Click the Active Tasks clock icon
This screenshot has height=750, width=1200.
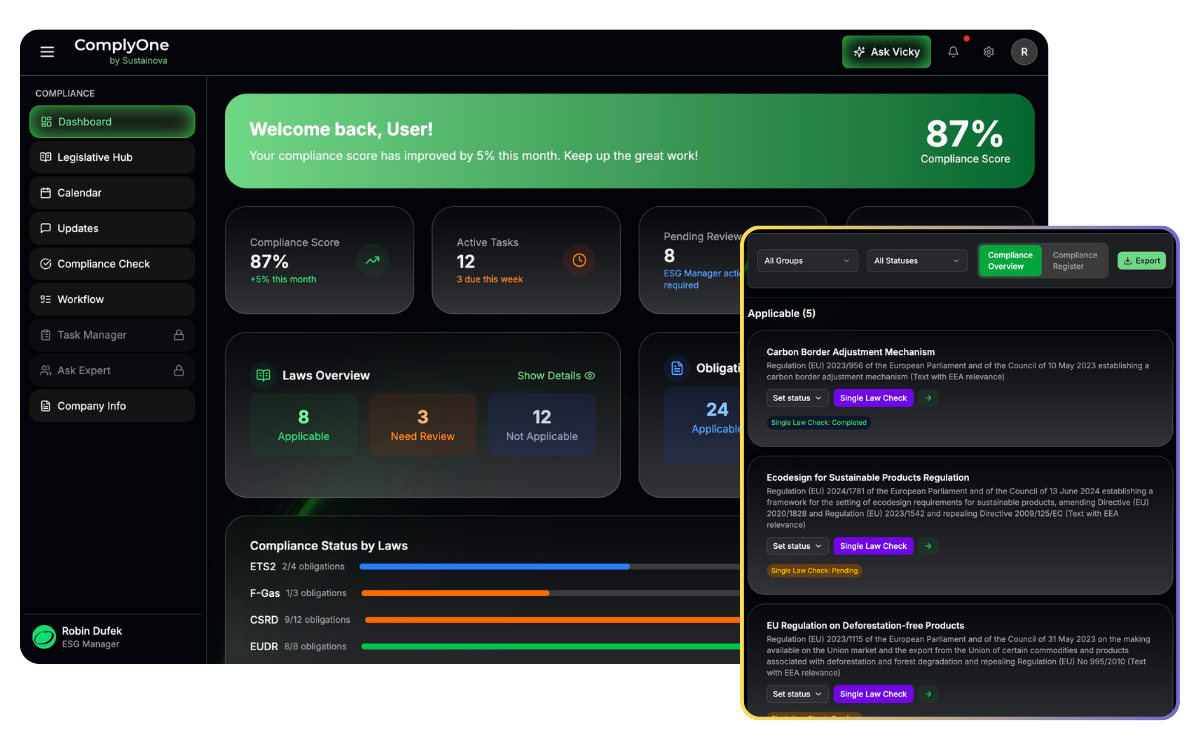579,260
